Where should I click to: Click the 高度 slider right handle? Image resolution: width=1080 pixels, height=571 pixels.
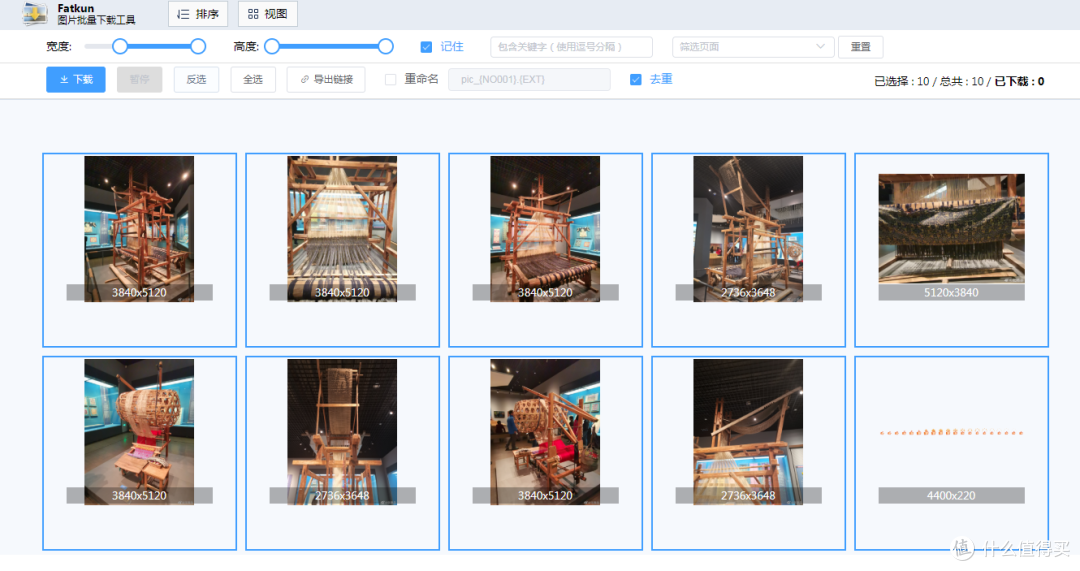(x=386, y=46)
